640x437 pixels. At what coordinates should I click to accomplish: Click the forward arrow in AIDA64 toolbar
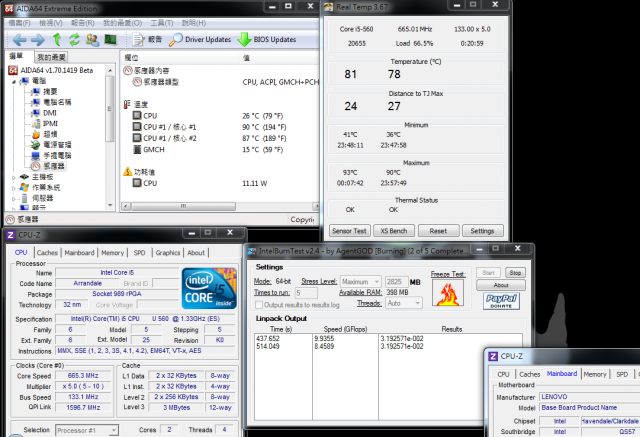pos(38,40)
